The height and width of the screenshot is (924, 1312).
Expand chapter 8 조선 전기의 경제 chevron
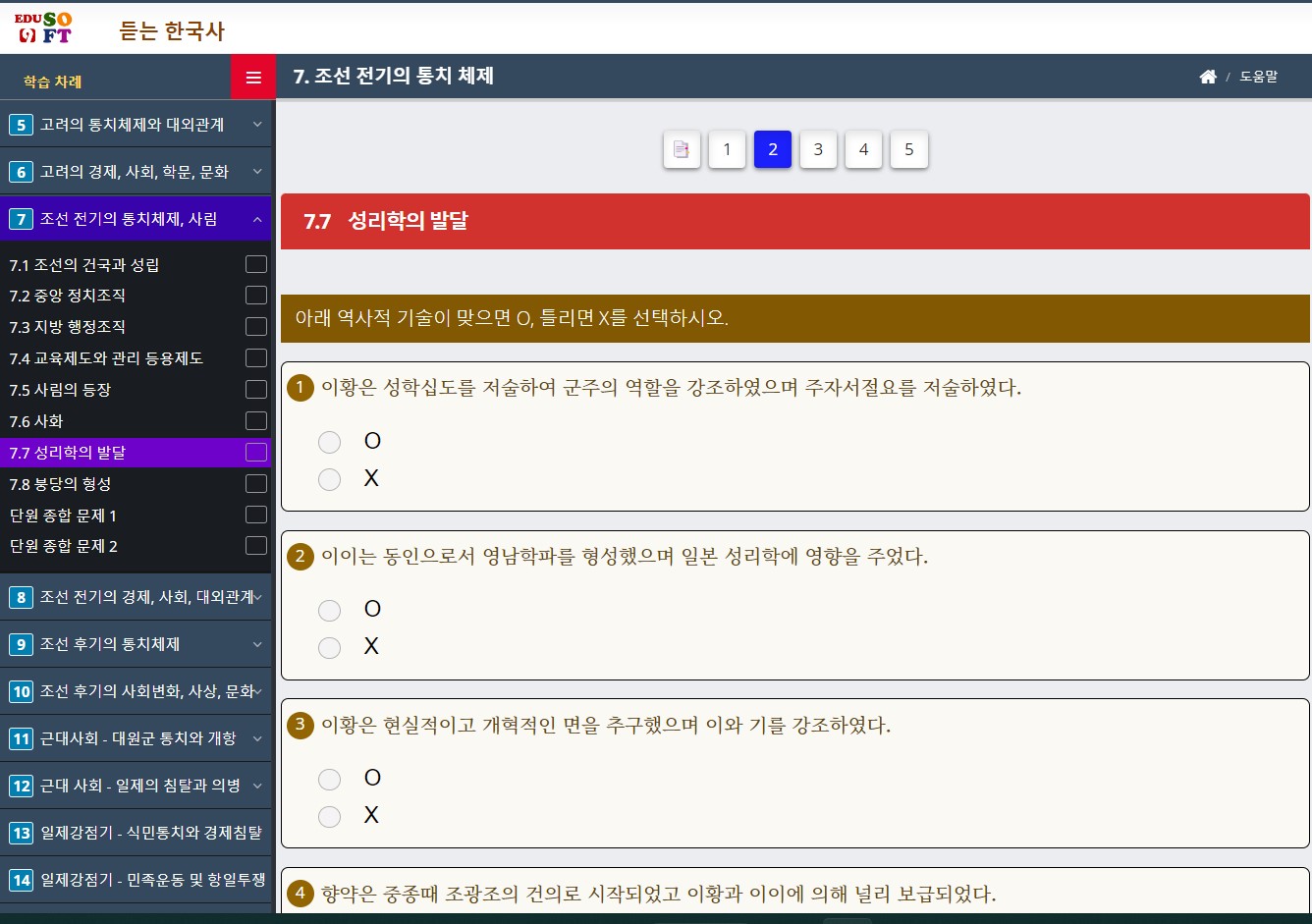coord(257,597)
